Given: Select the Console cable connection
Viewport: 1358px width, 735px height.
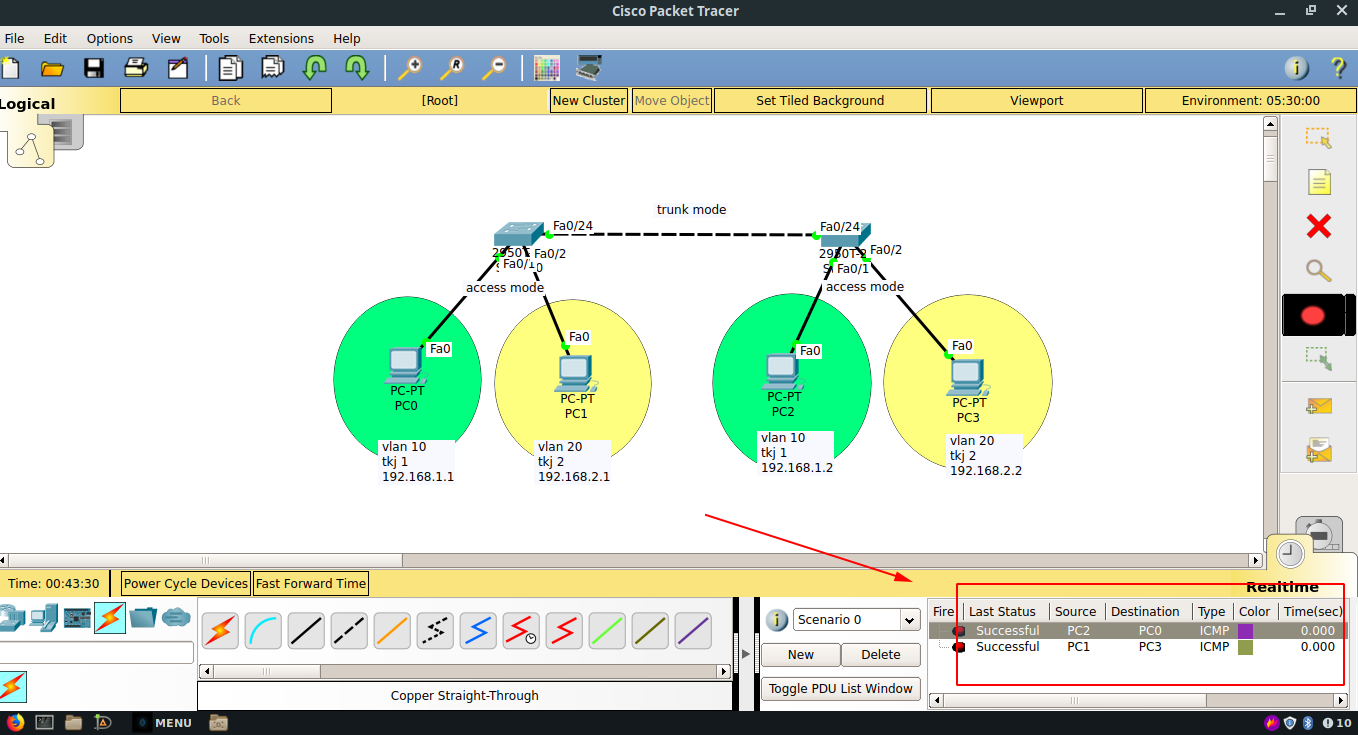Looking at the screenshot, I should pos(263,630).
